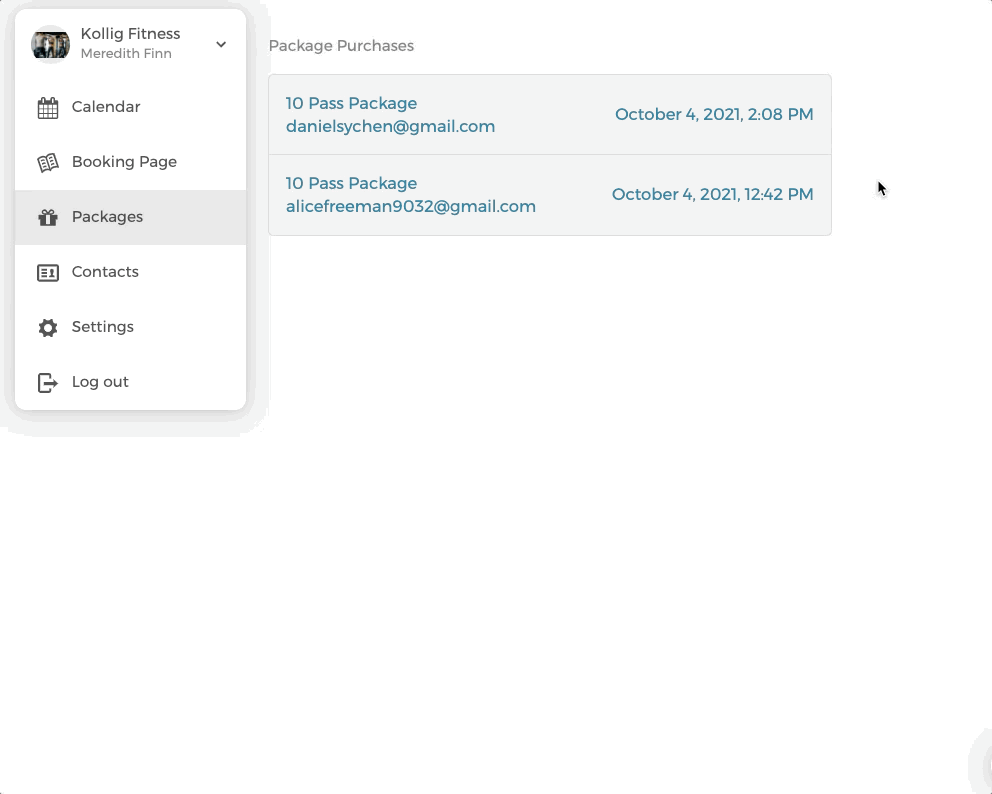Click the Packages gift box icon
992x794 pixels.
47,218
